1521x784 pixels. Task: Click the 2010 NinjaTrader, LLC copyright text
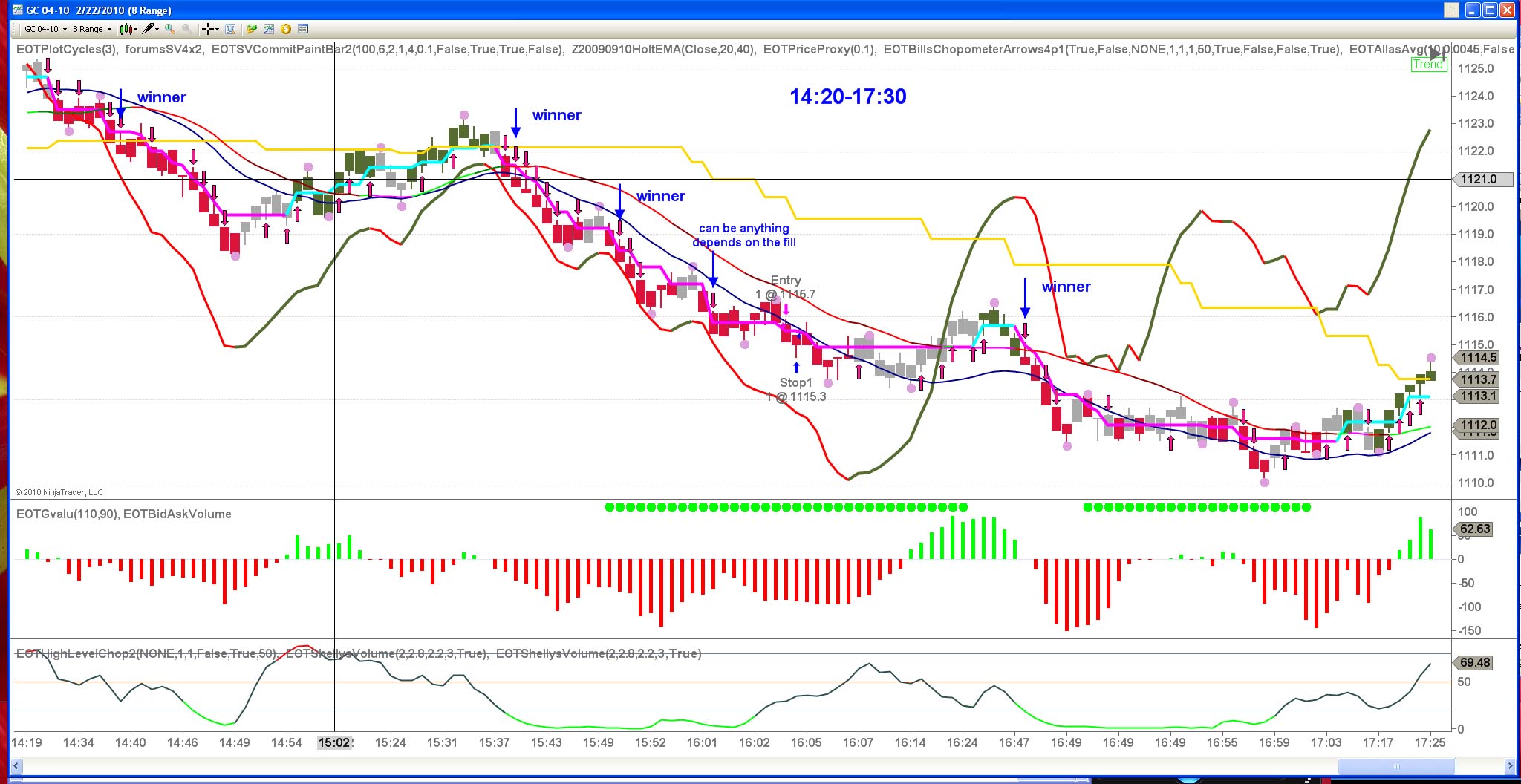click(59, 492)
